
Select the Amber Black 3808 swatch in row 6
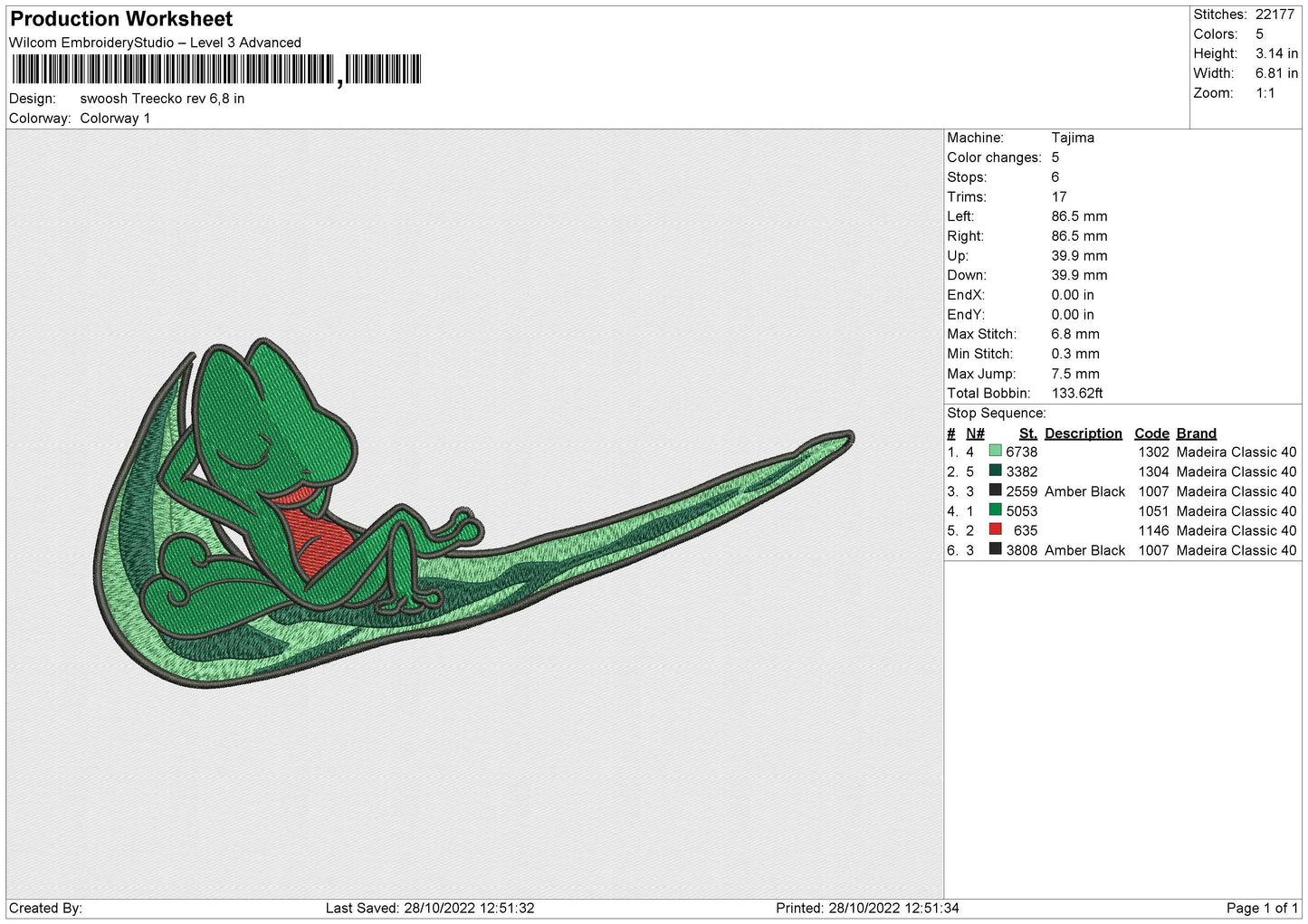click(995, 549)
